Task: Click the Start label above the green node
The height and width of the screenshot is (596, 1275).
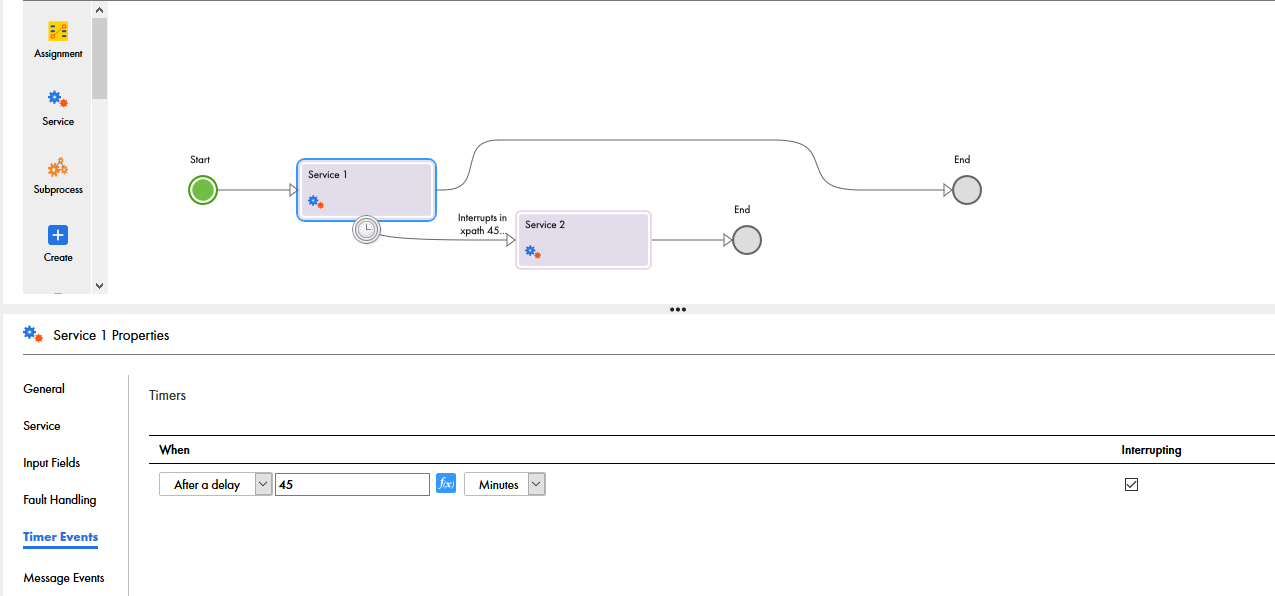Action: pyautogui.click(x=200, y=159)
